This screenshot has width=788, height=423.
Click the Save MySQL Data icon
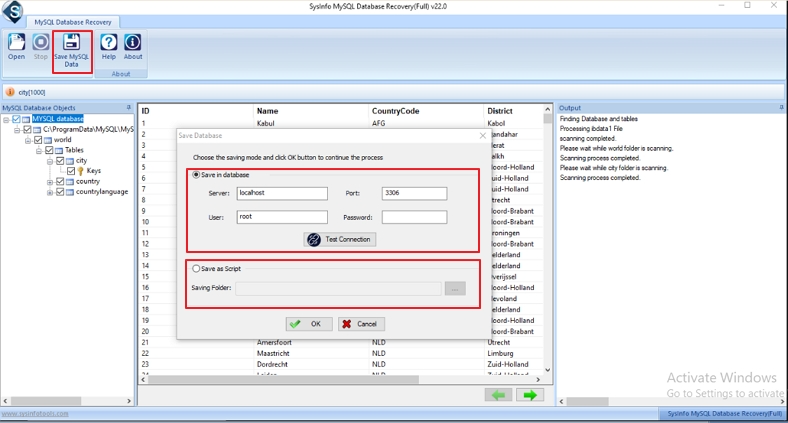72,48
